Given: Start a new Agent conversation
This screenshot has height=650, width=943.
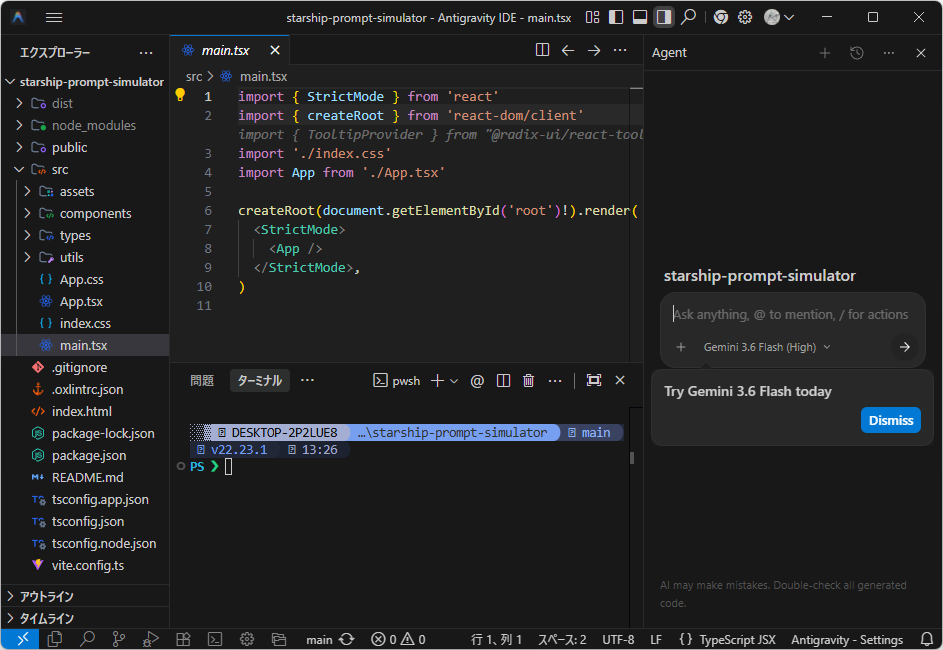Looking at the screenshot, I should 825,53.
